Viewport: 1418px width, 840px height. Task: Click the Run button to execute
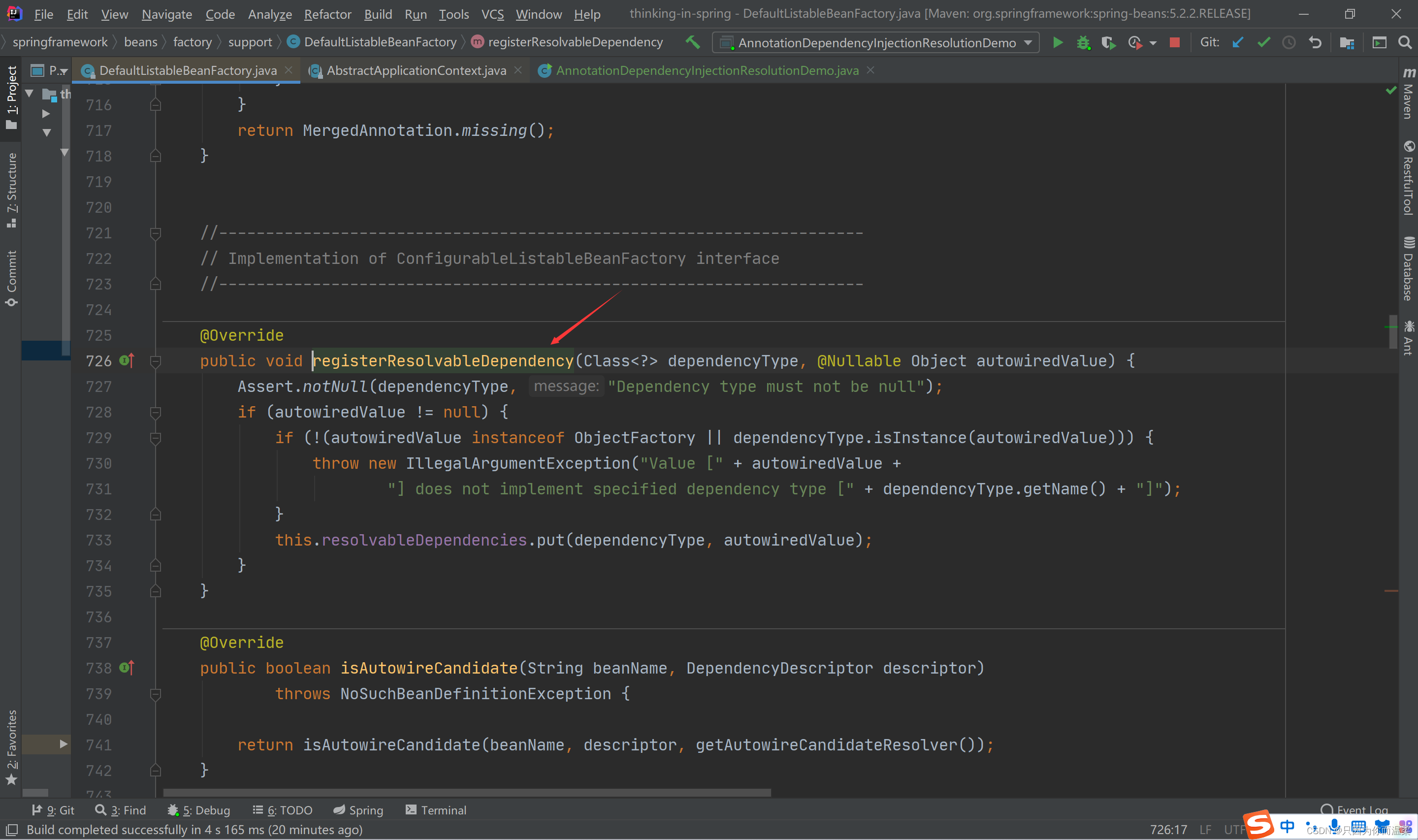pyautogui.click(x=1057, y=42)
